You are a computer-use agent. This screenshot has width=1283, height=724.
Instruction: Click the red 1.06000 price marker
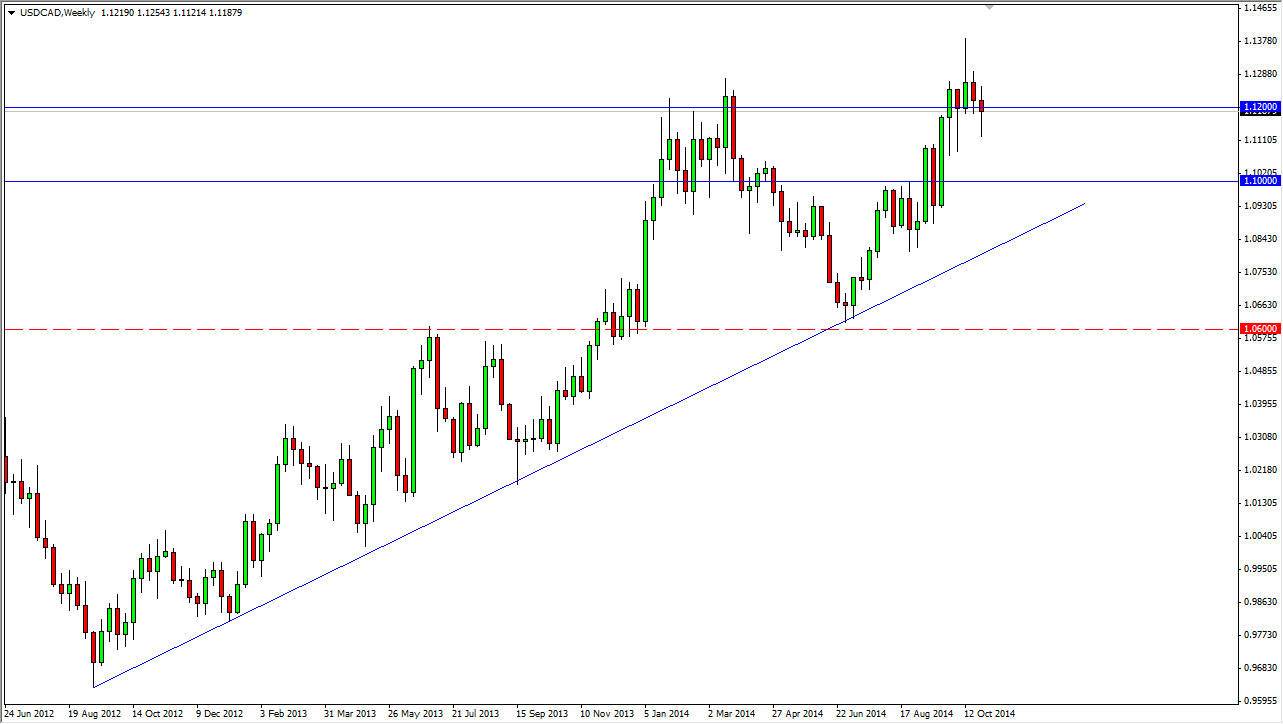coord(1258,328)
